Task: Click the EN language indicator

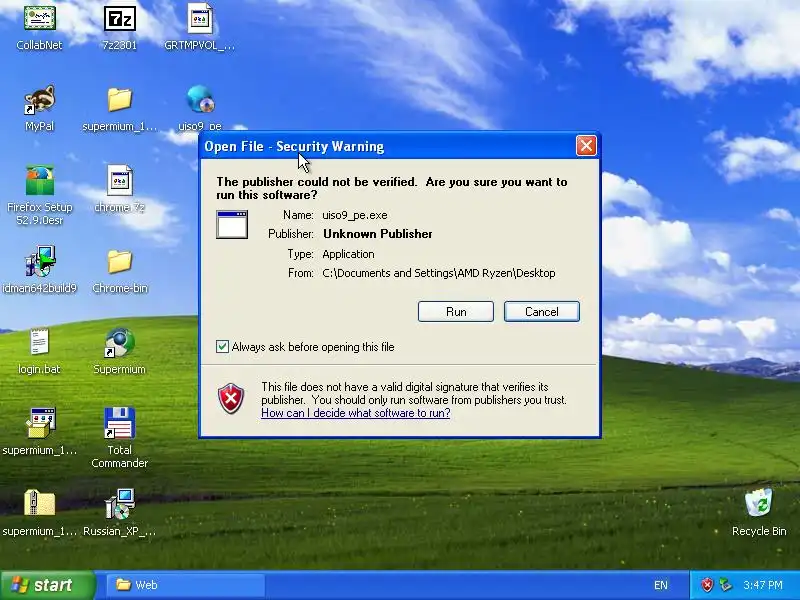Action: [661, 585]
